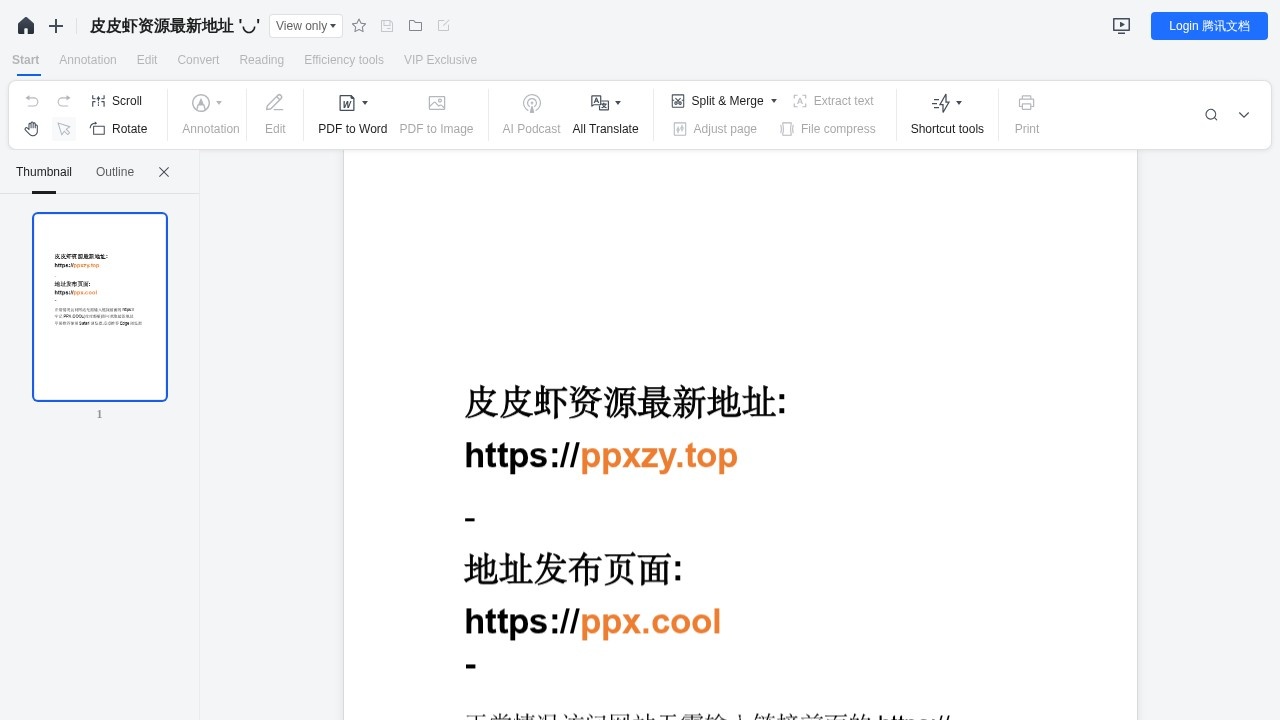This screenshot has width=1280, height=720.
Task: Open the View only dropdown
Action: [x=305, y=26]
